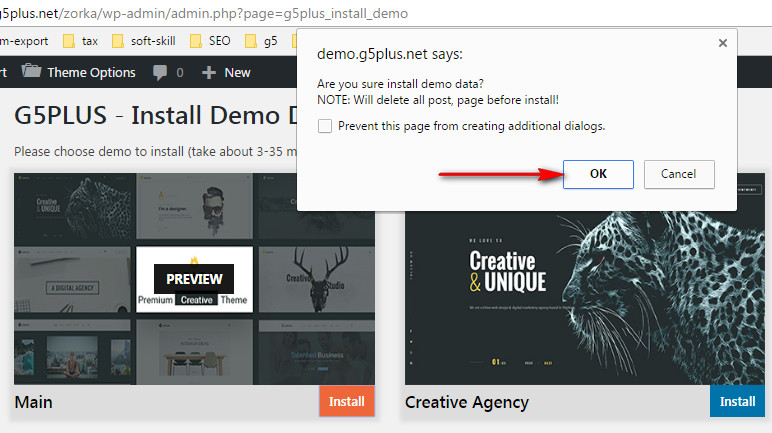
Task: Install the Creative Agency demo
Action: [737, 401]
